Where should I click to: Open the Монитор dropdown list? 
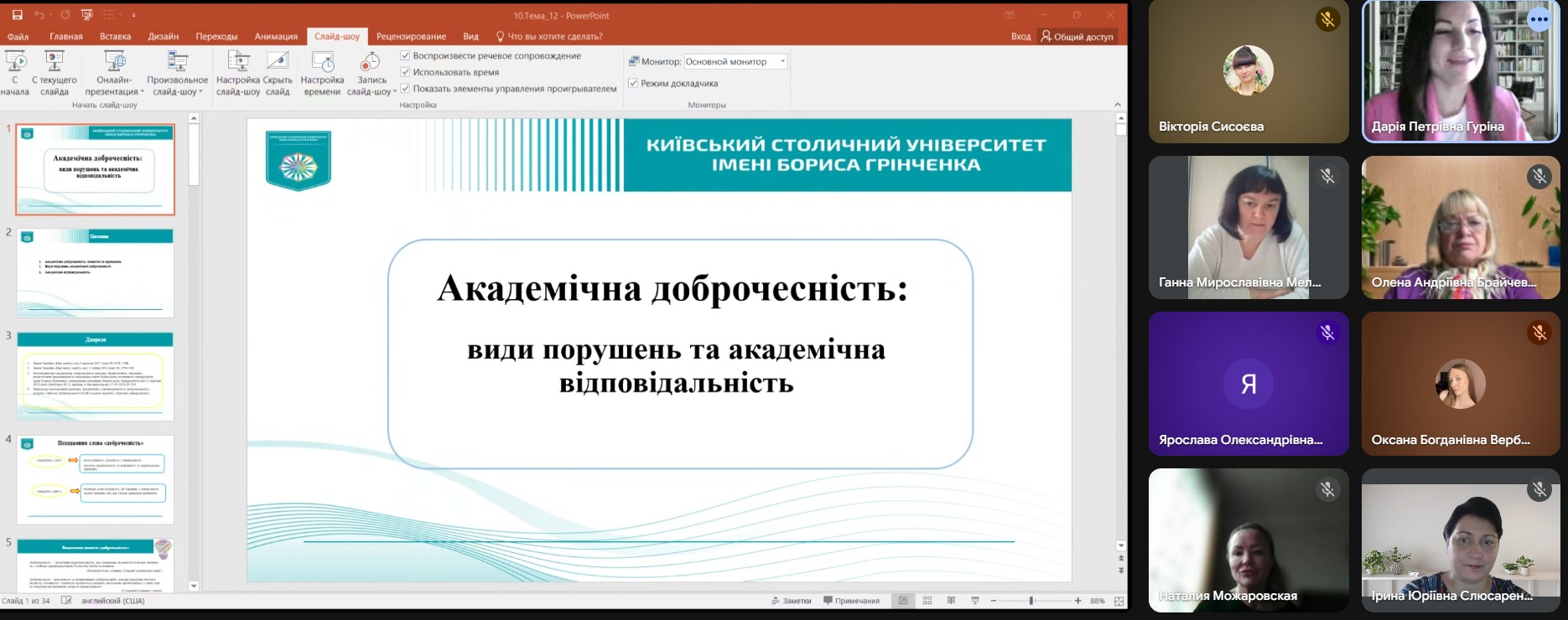point(782,61)
